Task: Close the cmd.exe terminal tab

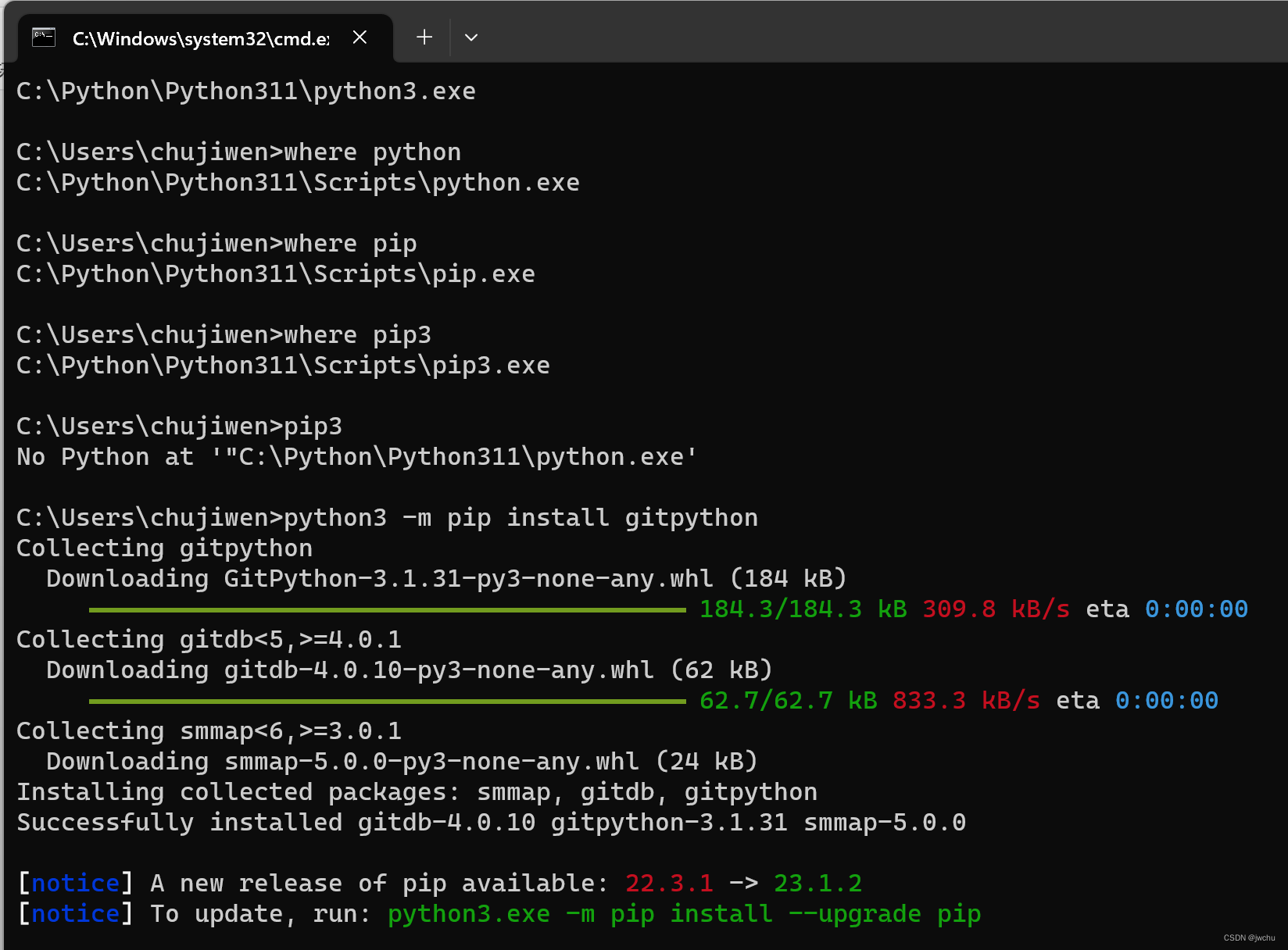Action: (x=360, y=37)
